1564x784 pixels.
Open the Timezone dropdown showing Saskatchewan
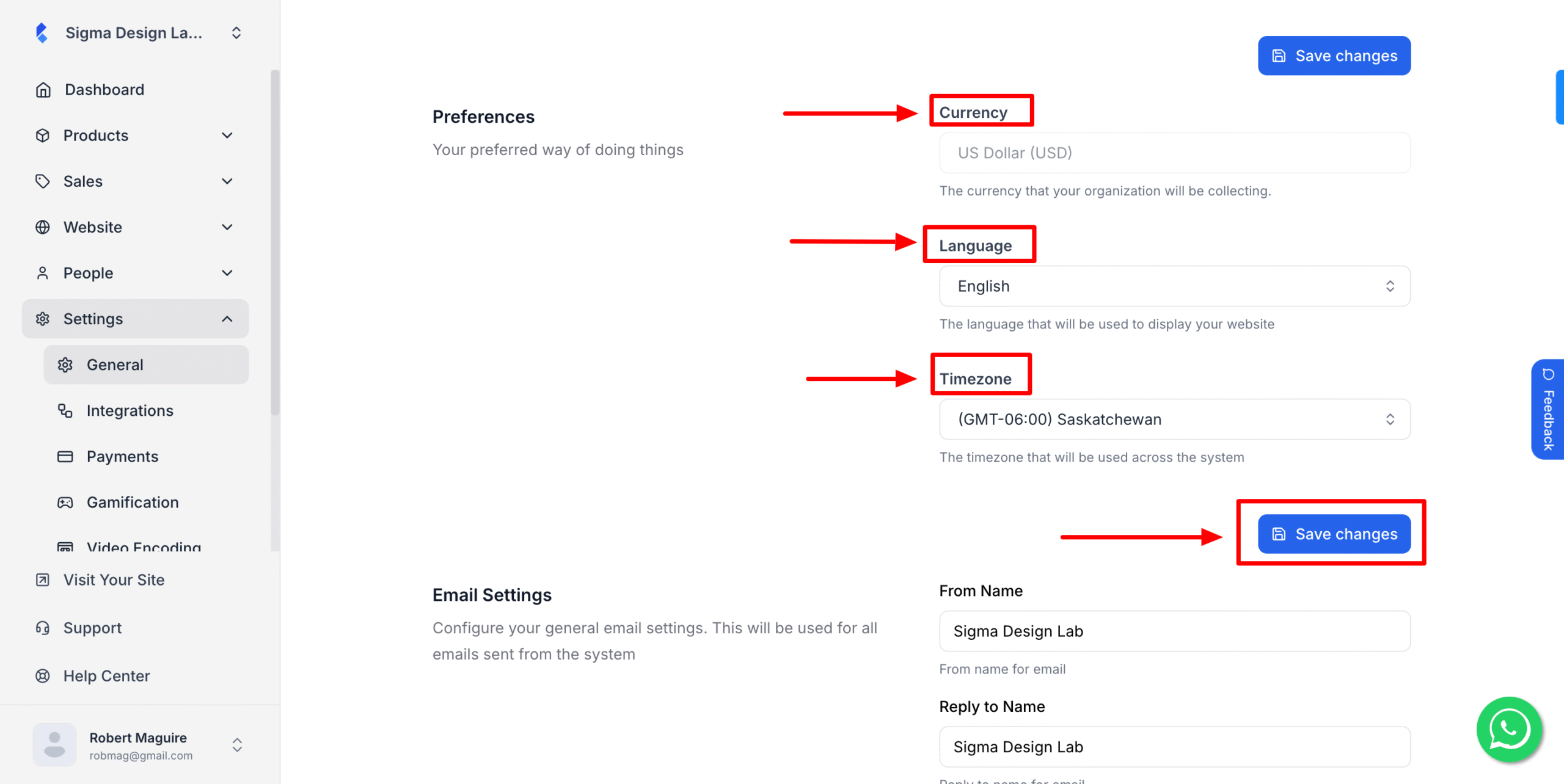click(1174, 419)
